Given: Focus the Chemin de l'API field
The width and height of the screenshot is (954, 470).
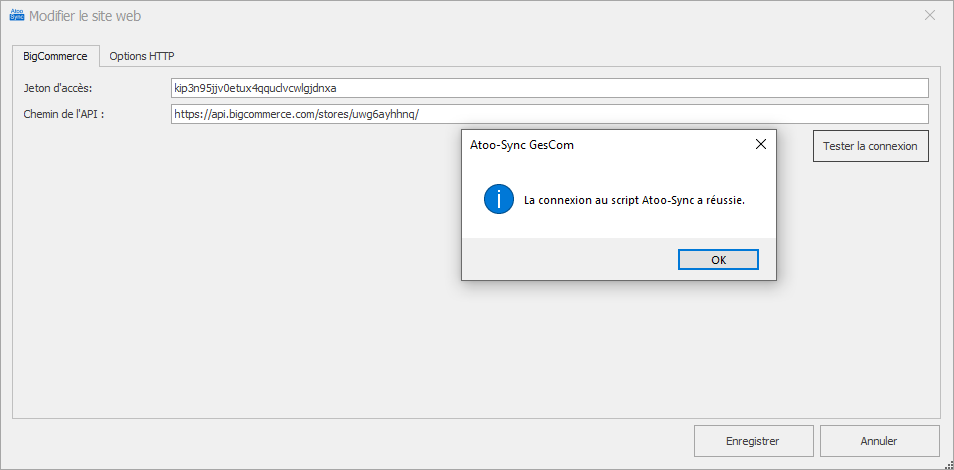Looking at the screenshot, I should (549, 114).
